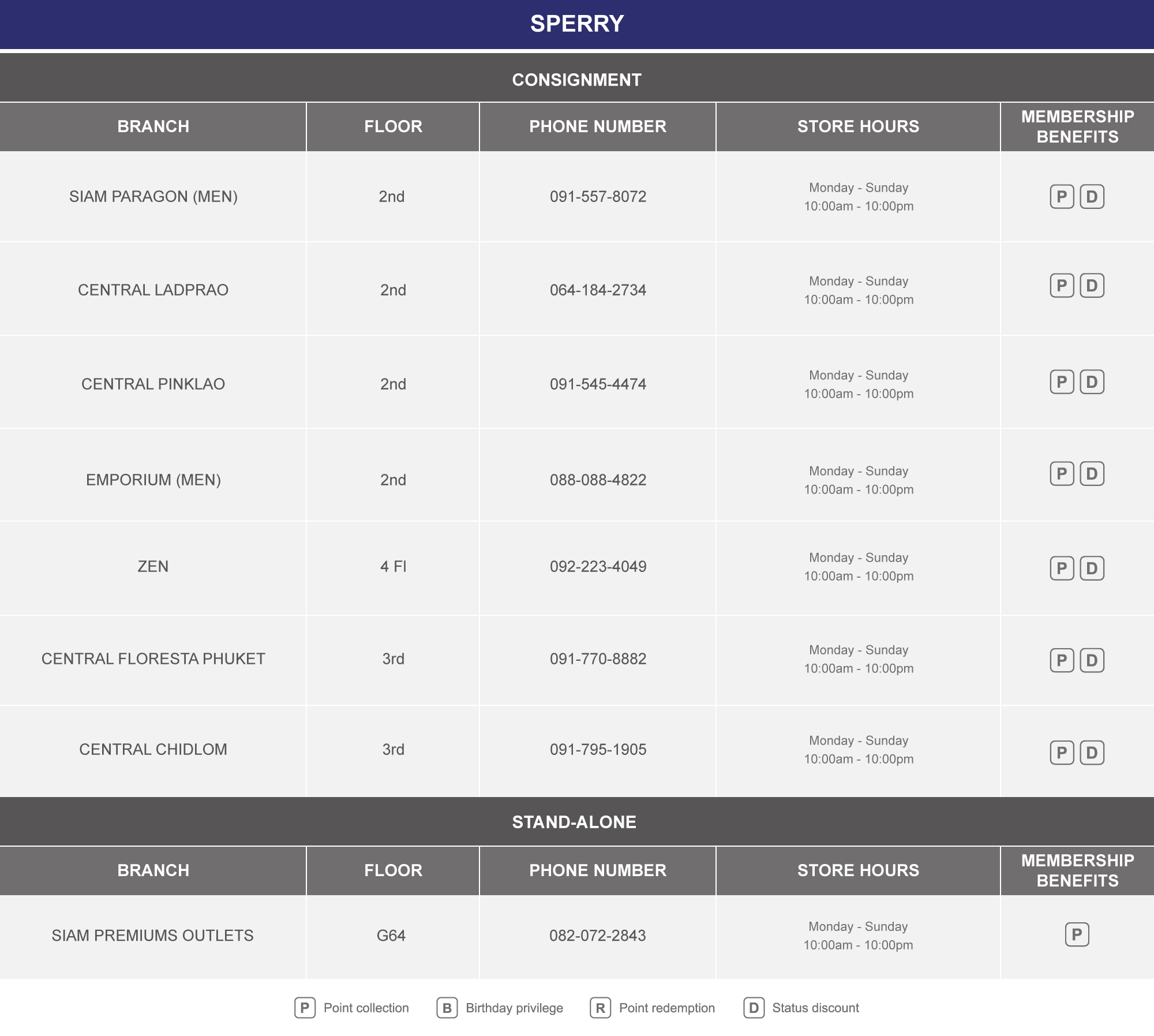This screenshot has width=1154, height=1036.
Task: Click the Stand-Alone STORE HOURS column header
Action: (858, 870)
